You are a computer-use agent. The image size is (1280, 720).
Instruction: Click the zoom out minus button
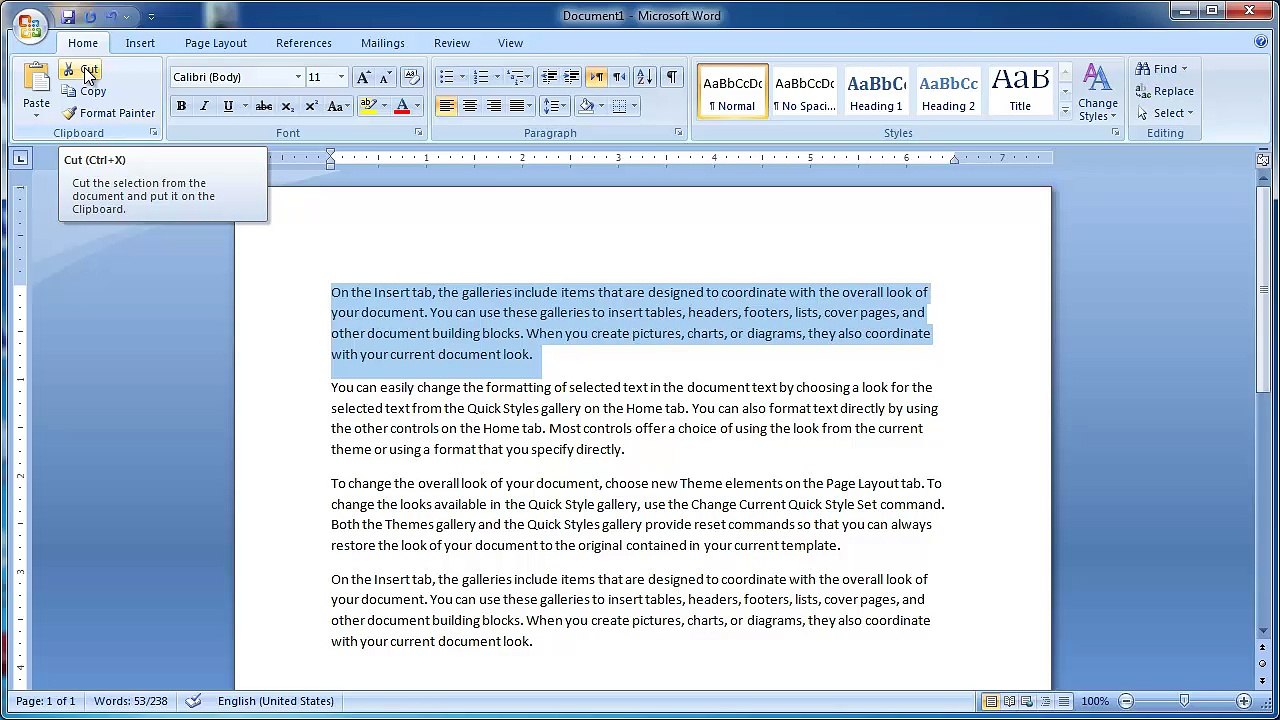tap(1126, 701)
